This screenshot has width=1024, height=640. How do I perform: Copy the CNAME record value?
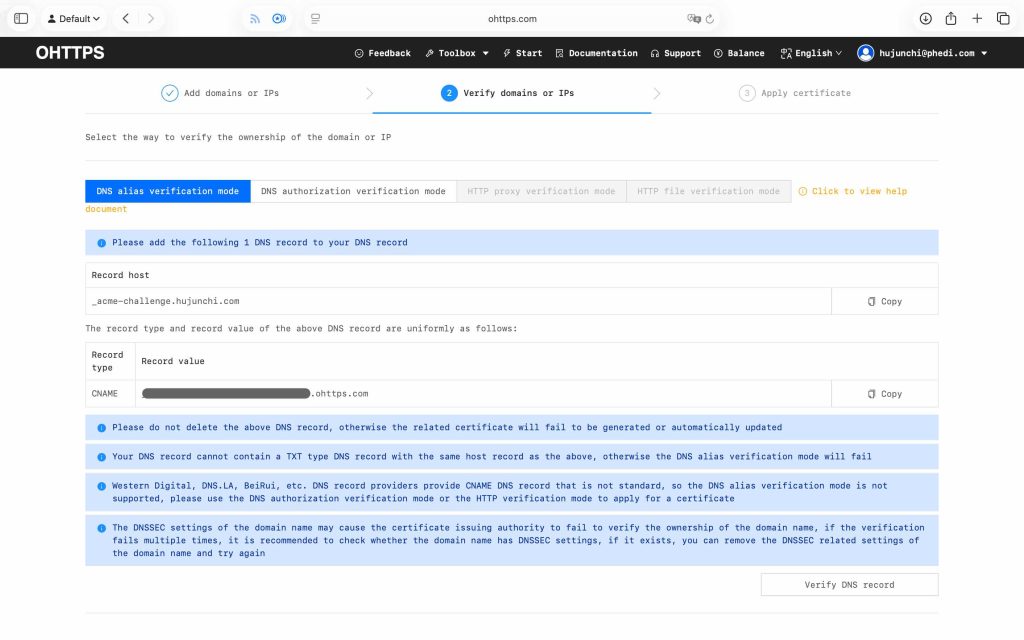pyautogui.click(x=884, y=394)
